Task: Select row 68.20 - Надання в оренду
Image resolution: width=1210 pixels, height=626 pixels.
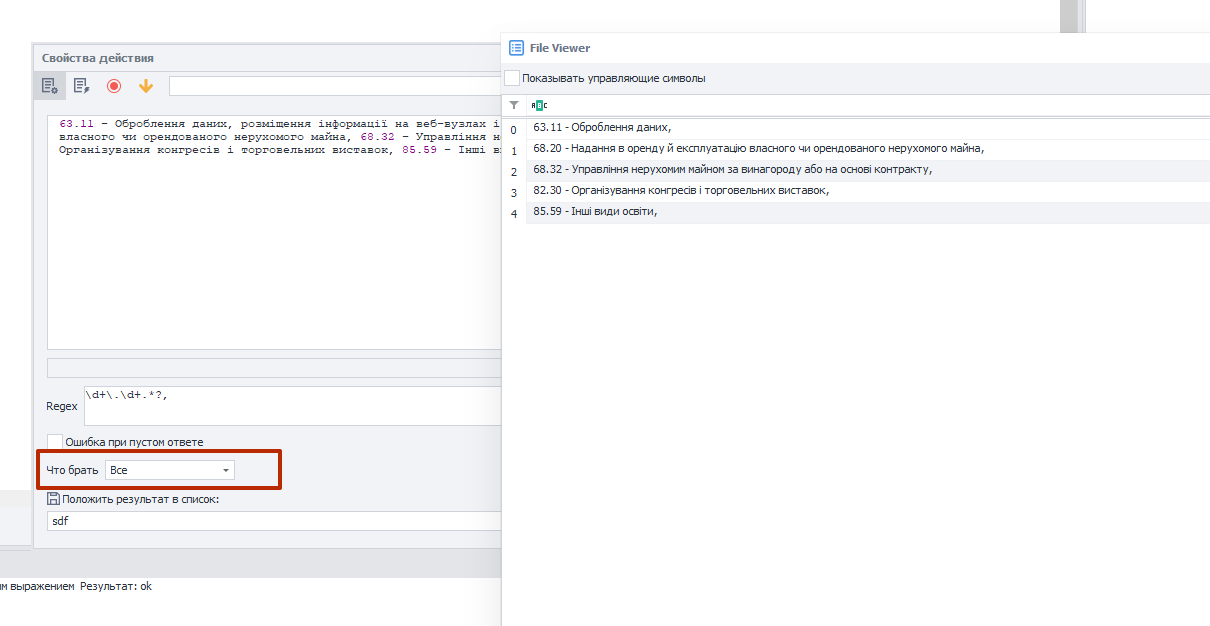Action: [x=868, y=149]
